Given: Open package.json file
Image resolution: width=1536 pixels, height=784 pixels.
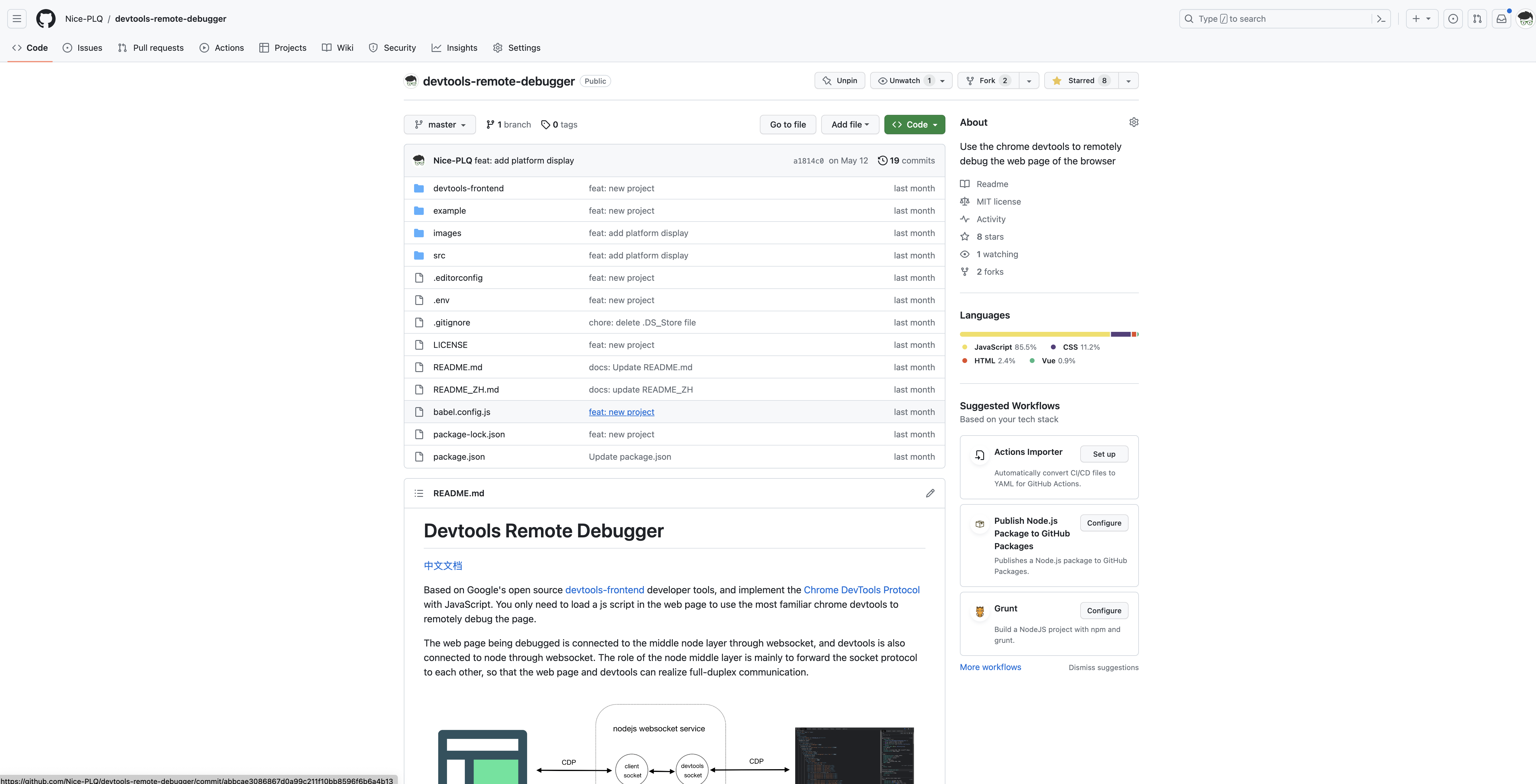Looking at the screenshot, I should [459, 457].
